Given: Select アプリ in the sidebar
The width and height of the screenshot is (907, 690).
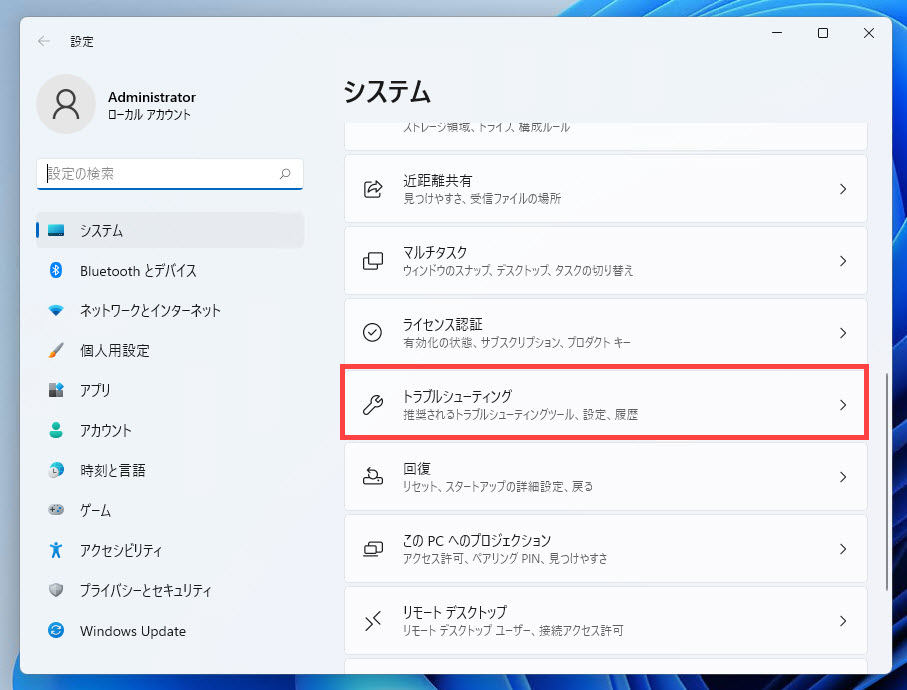Looking at the screenshot, I should [x=95, y=391].
